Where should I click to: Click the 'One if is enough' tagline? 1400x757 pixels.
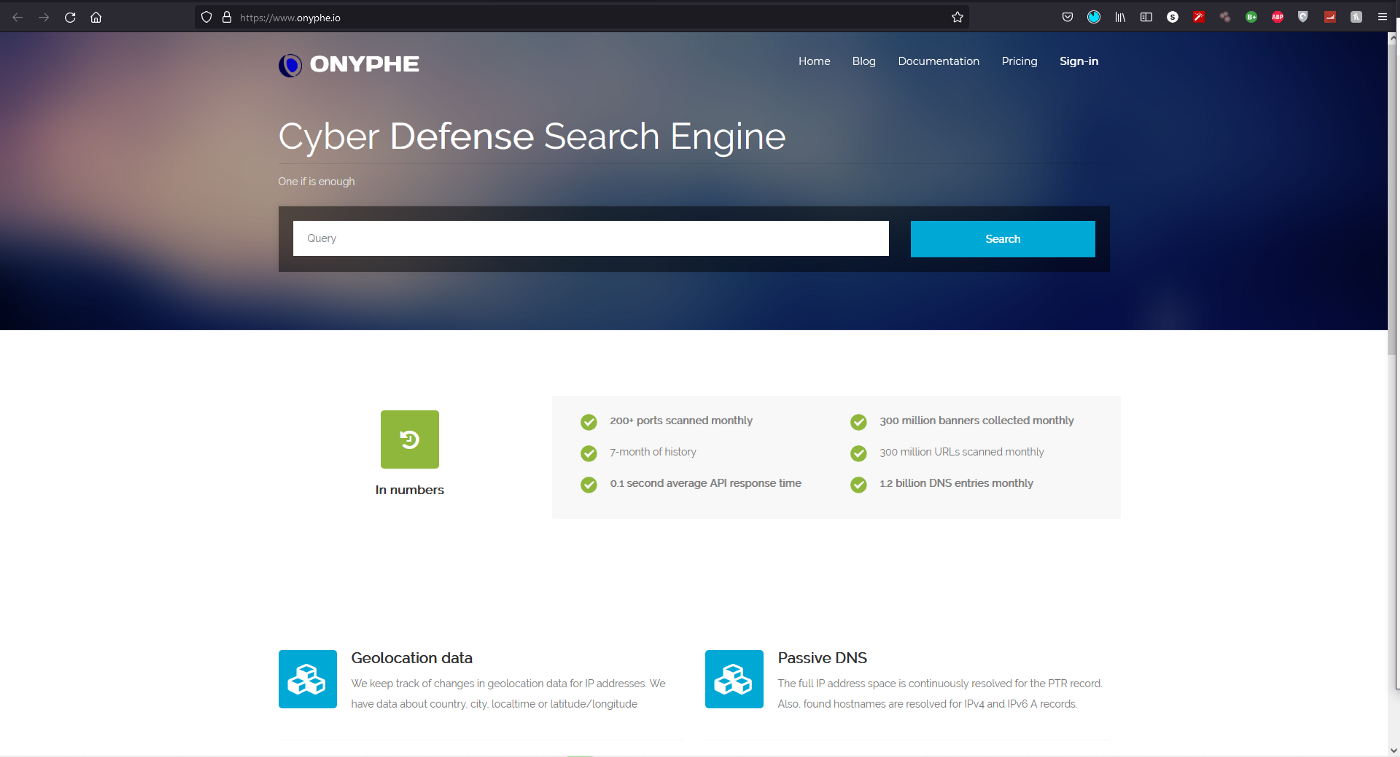tap(316, 182)
